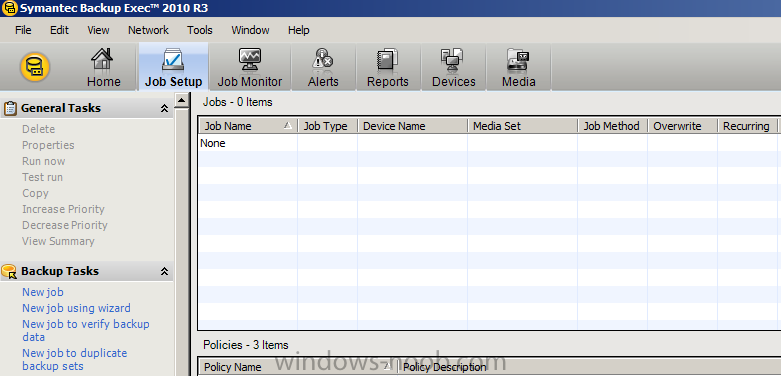Click the Backup Tasks panel icon
The height and width of the screenshot is (376, 781).
9,271
